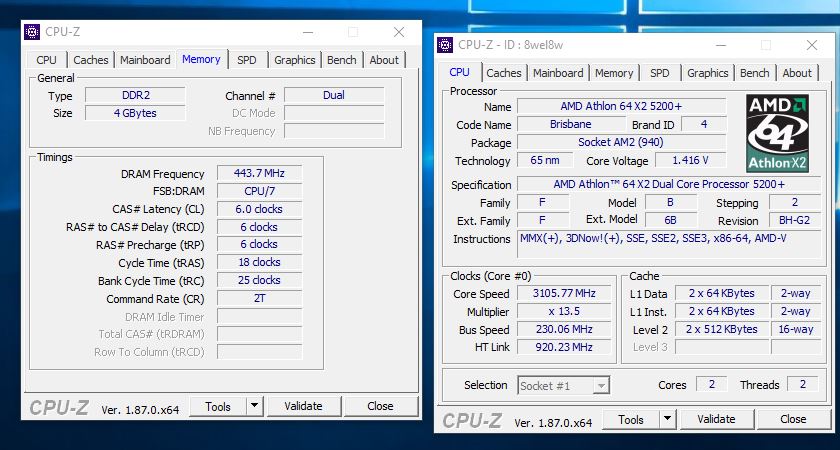Click the Tools button in the 8wel8w window
The width and height of the screenshot is (840, 450).
[631, 419]
